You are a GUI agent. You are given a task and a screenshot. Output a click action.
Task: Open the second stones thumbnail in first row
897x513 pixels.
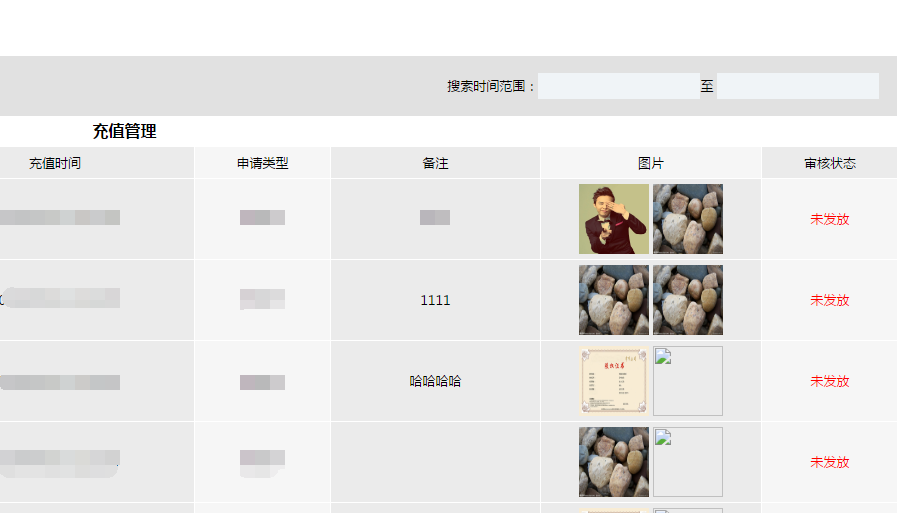point(688,219)
